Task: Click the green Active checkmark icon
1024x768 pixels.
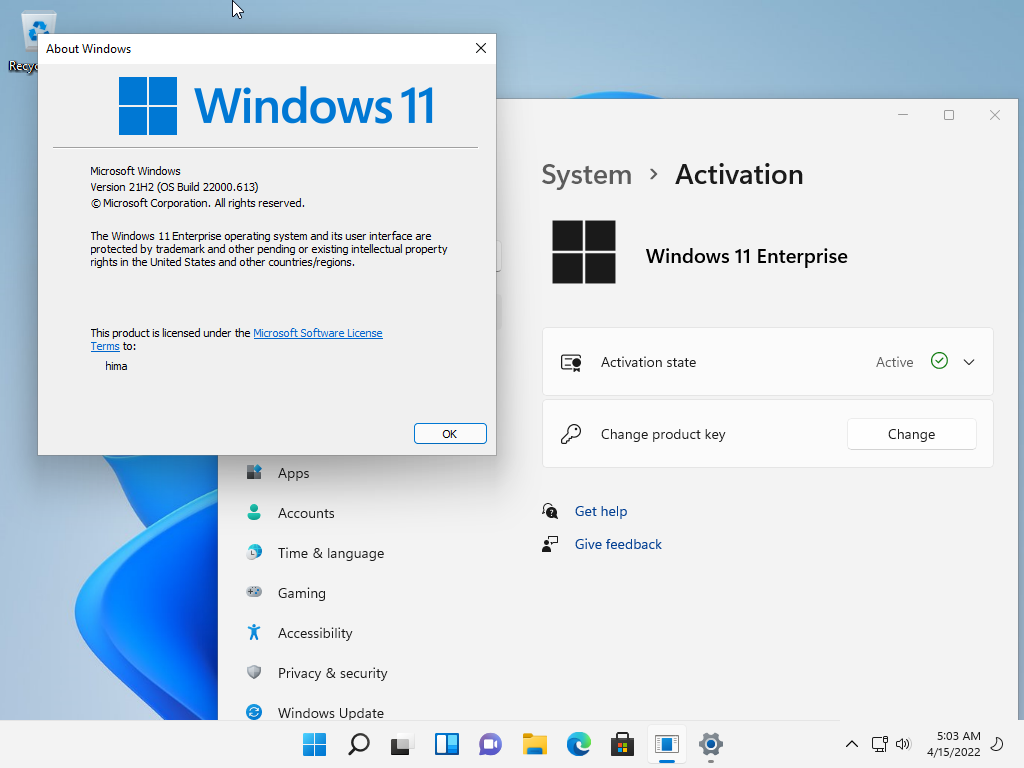Action: pos(939,360)
